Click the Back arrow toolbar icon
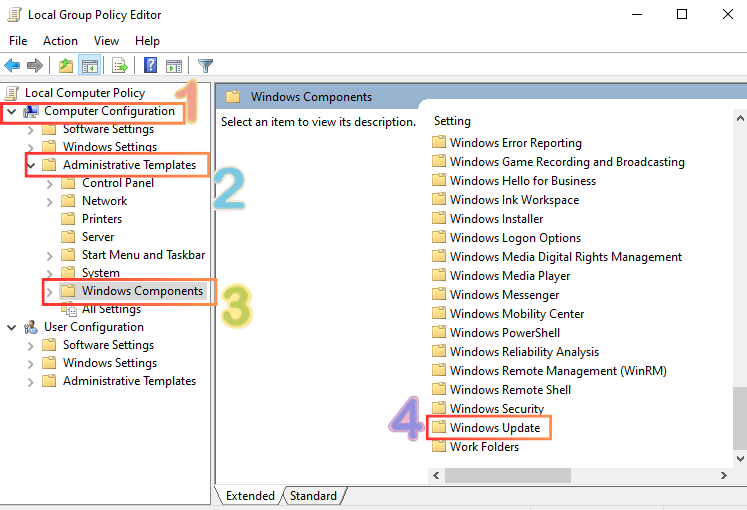This screenshot has width=747, height=510. (x=12, y=66)
